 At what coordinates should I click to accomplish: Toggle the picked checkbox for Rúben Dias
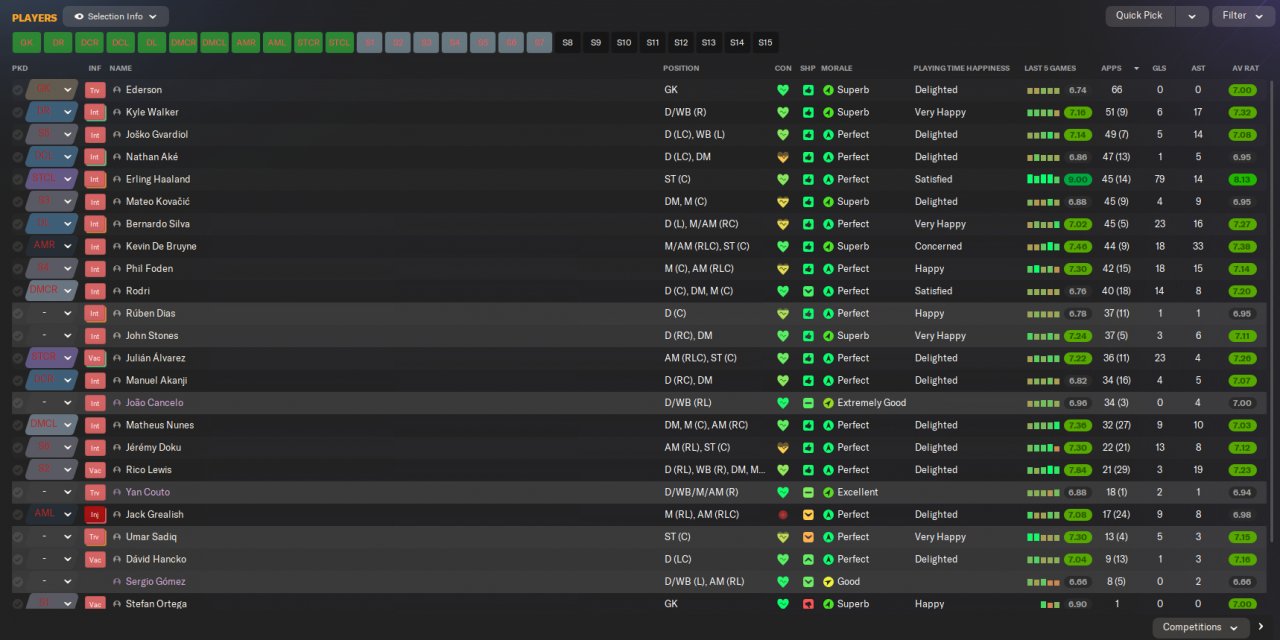(17, 313)
